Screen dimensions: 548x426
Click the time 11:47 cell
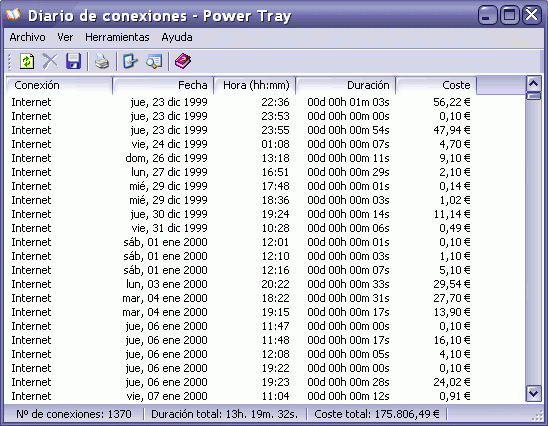click(x=276, y=326)
